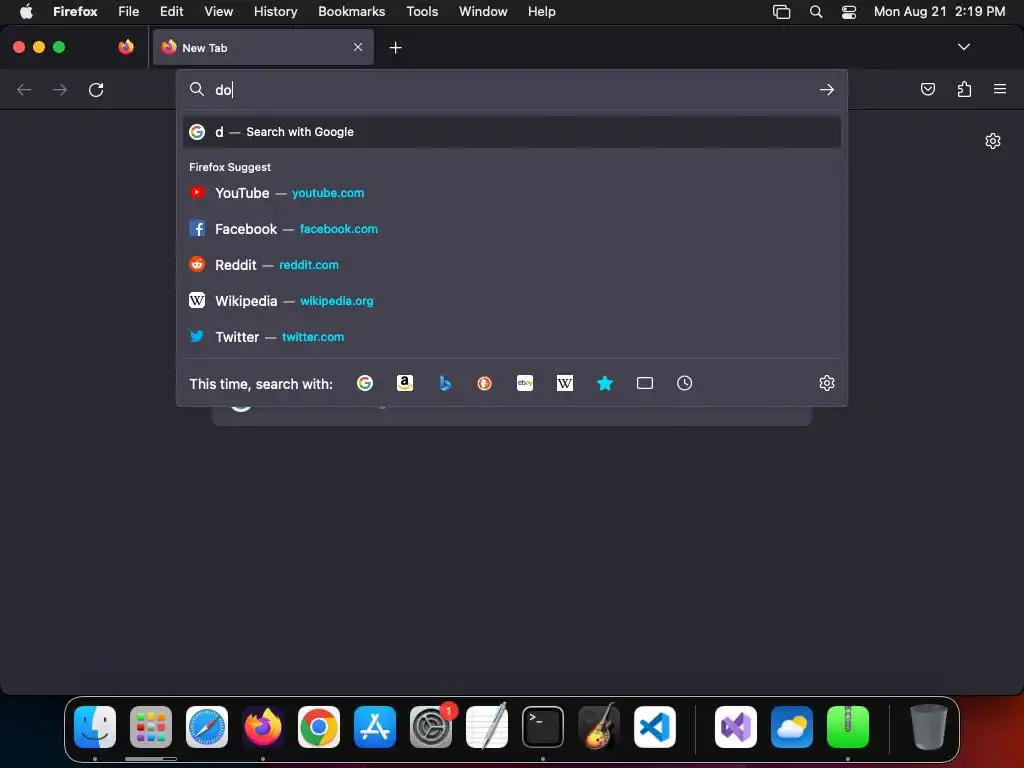Screen dimensions: 1024x768
Task: Click the date and time clock
Action: (x=939, y=11)
